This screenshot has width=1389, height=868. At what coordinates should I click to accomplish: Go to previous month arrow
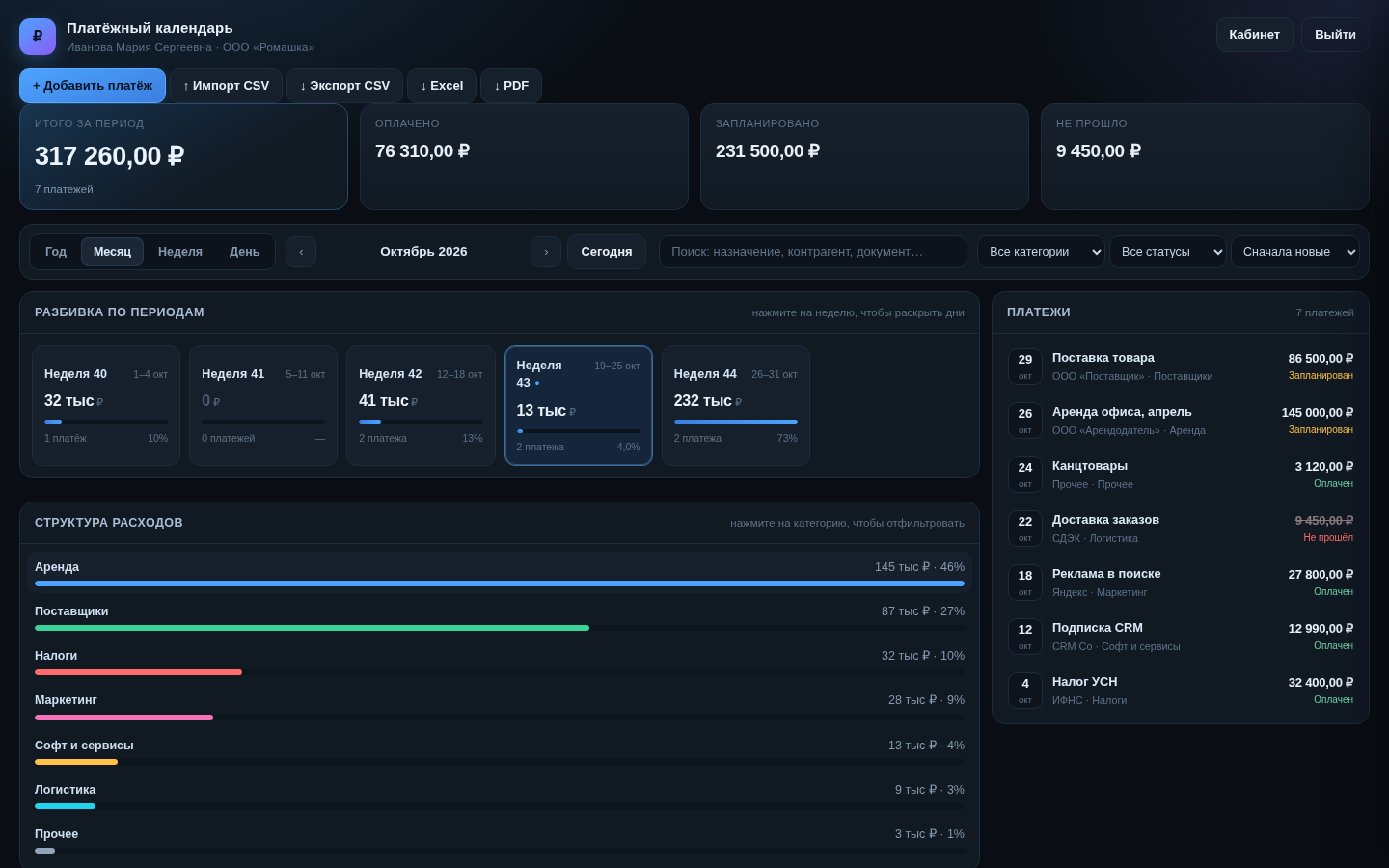pyautogui.click(x=301, y=252)
